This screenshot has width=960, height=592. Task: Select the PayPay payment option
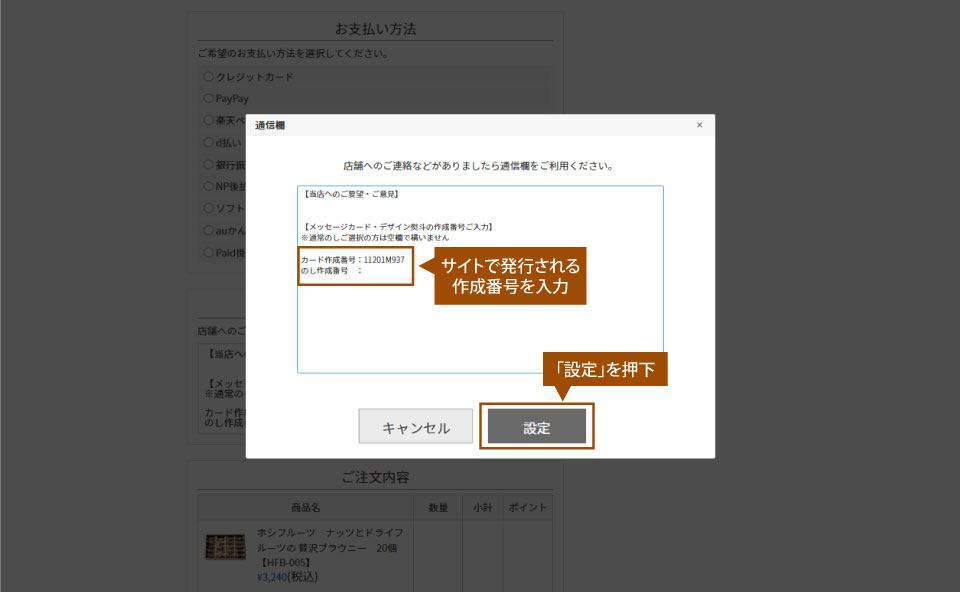(x=208, y=98)
